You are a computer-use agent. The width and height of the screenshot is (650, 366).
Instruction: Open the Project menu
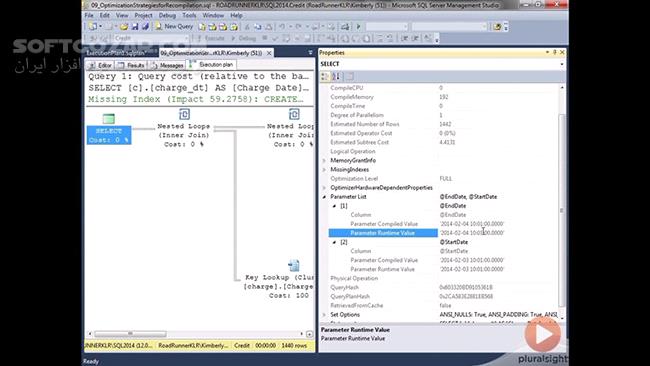pos(143,15)
